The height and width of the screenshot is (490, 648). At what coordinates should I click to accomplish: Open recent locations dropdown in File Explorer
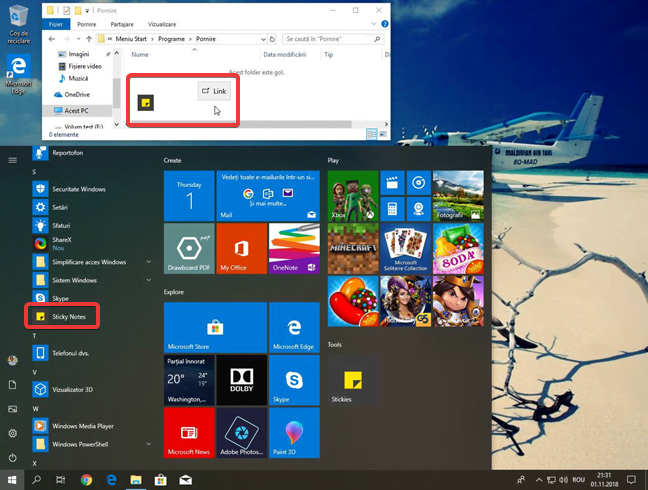tap(78, 39)
